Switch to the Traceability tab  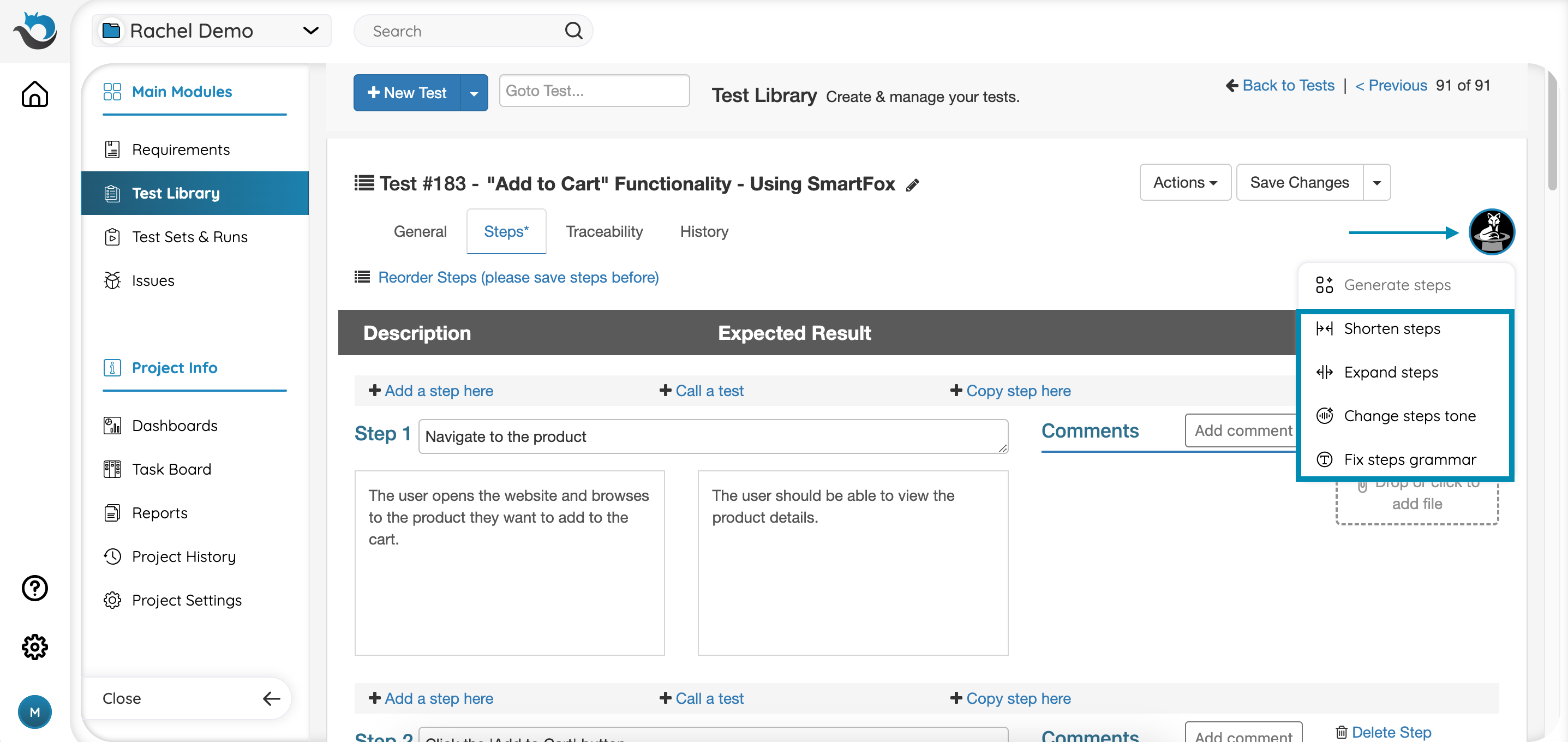click(604, 231)
